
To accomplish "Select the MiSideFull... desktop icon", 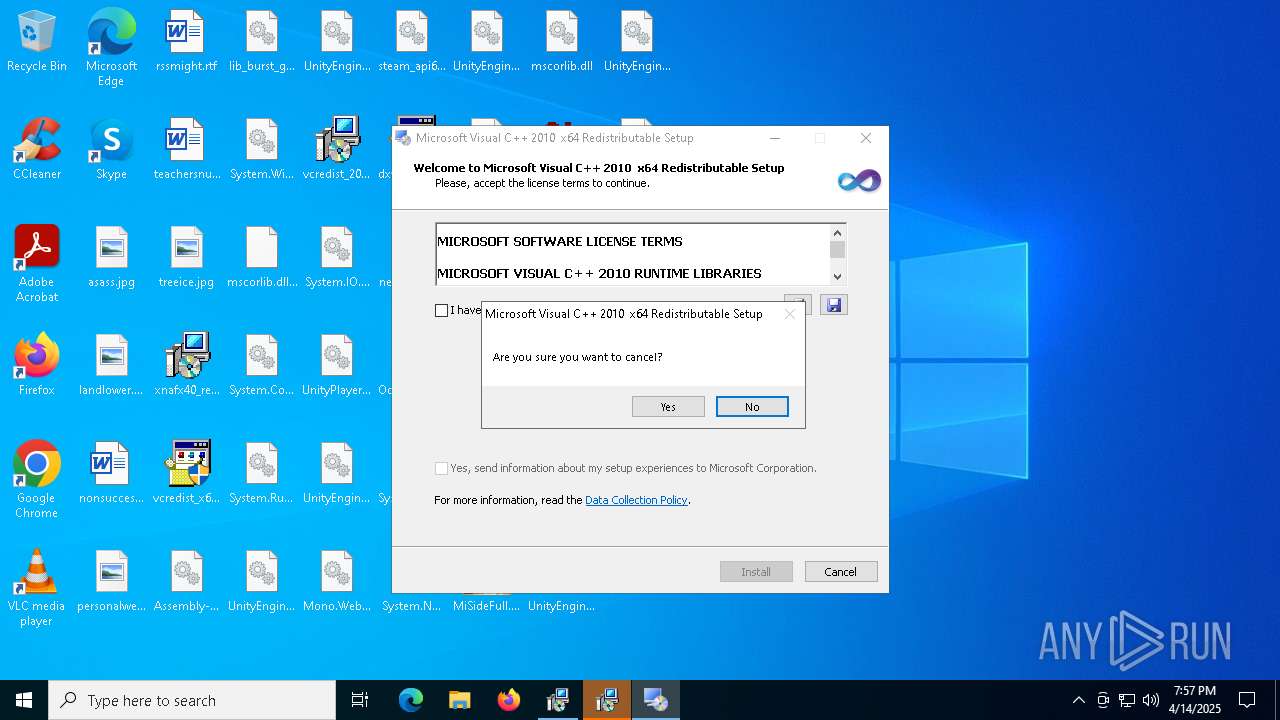I will point(486,604).
